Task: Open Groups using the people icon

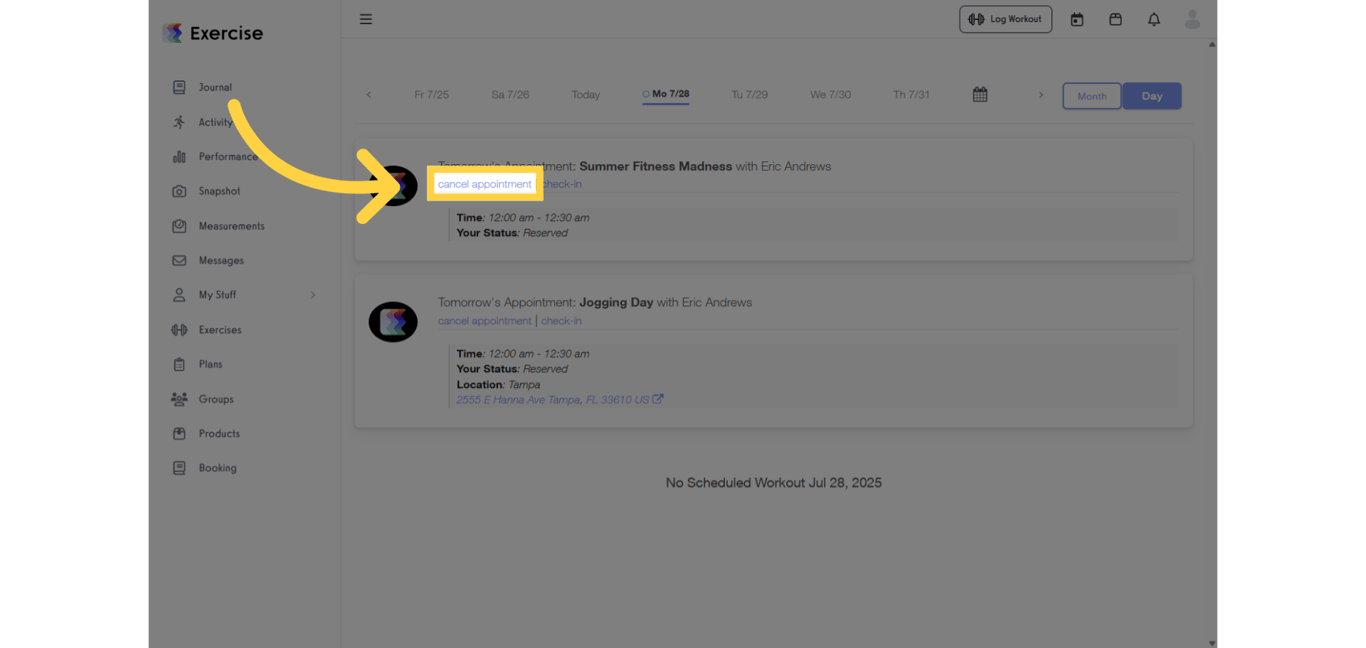Action: tap(179, 399)
